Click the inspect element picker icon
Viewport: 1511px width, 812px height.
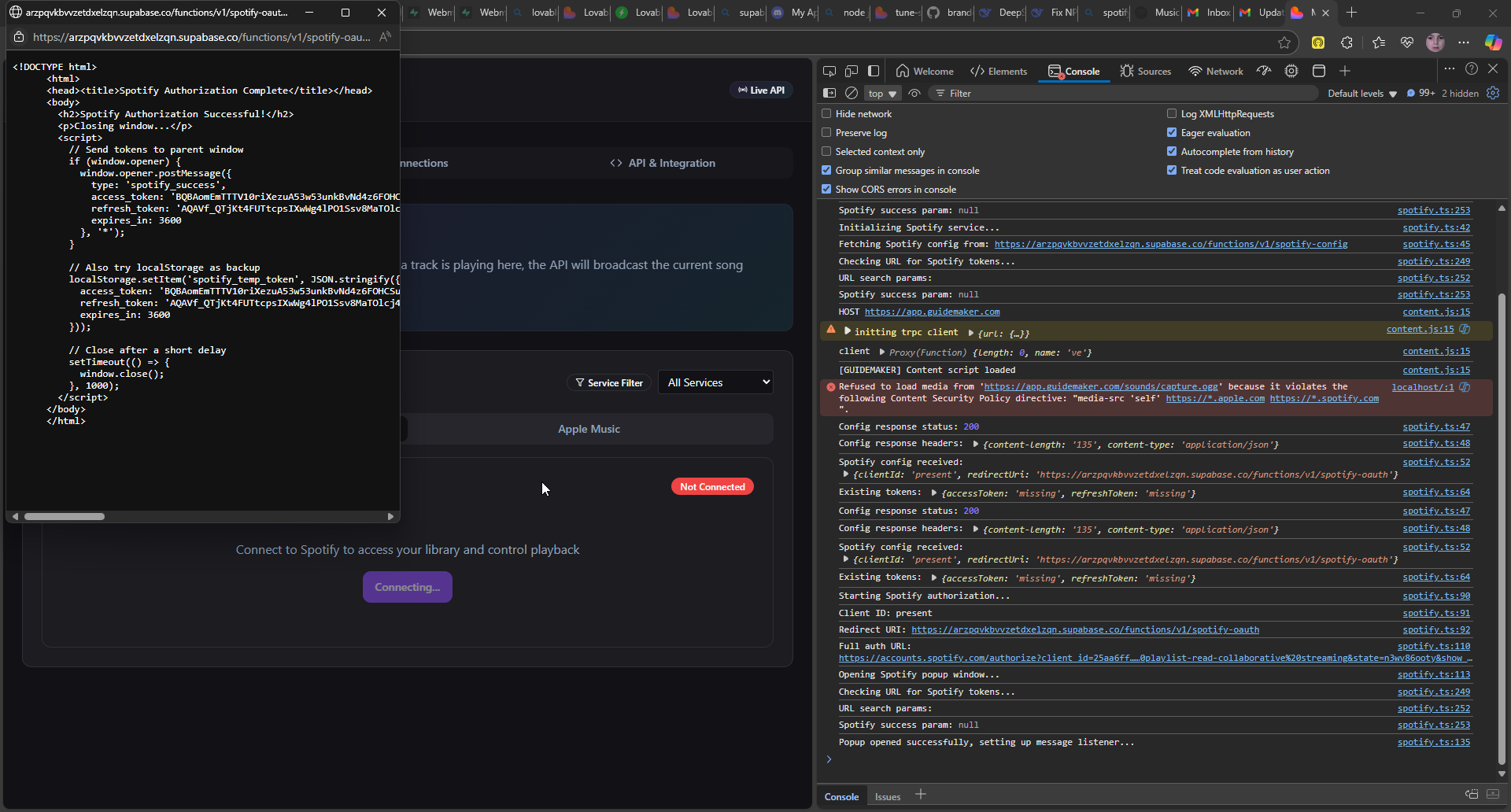coord(829,71)
